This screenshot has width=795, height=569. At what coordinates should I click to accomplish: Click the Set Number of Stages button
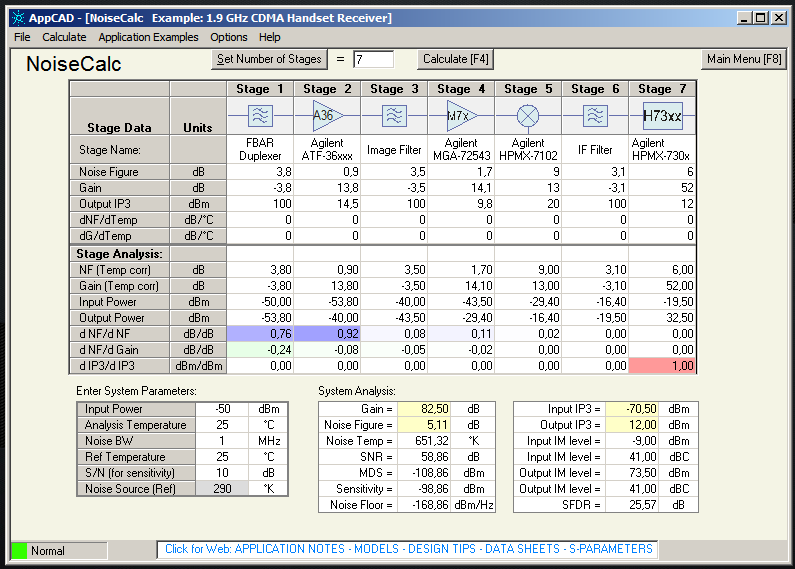tap(269, 59)
